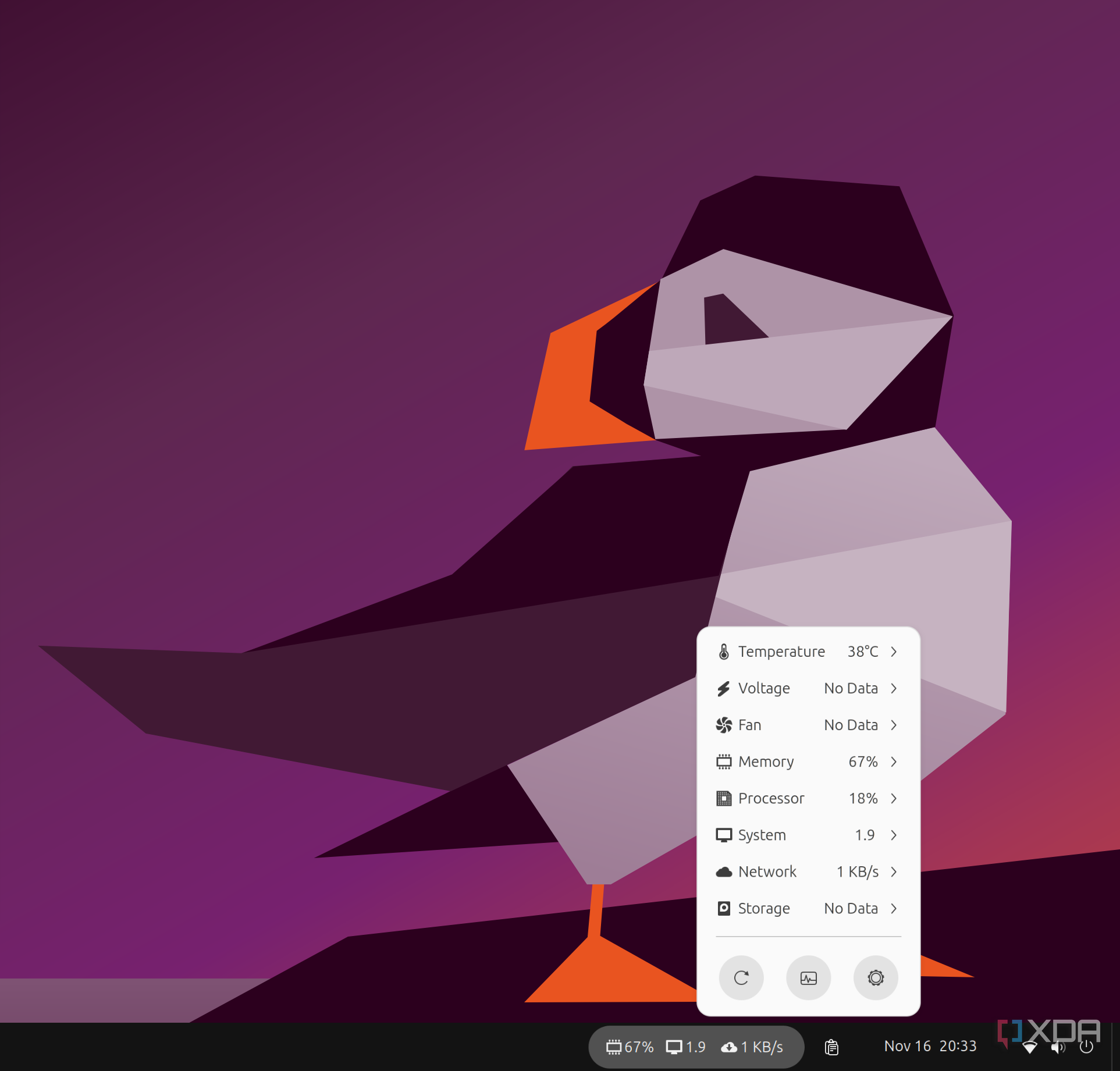Open the Nov 16 20:33 clock
1120x1071 pixels.
(930, 1046)
